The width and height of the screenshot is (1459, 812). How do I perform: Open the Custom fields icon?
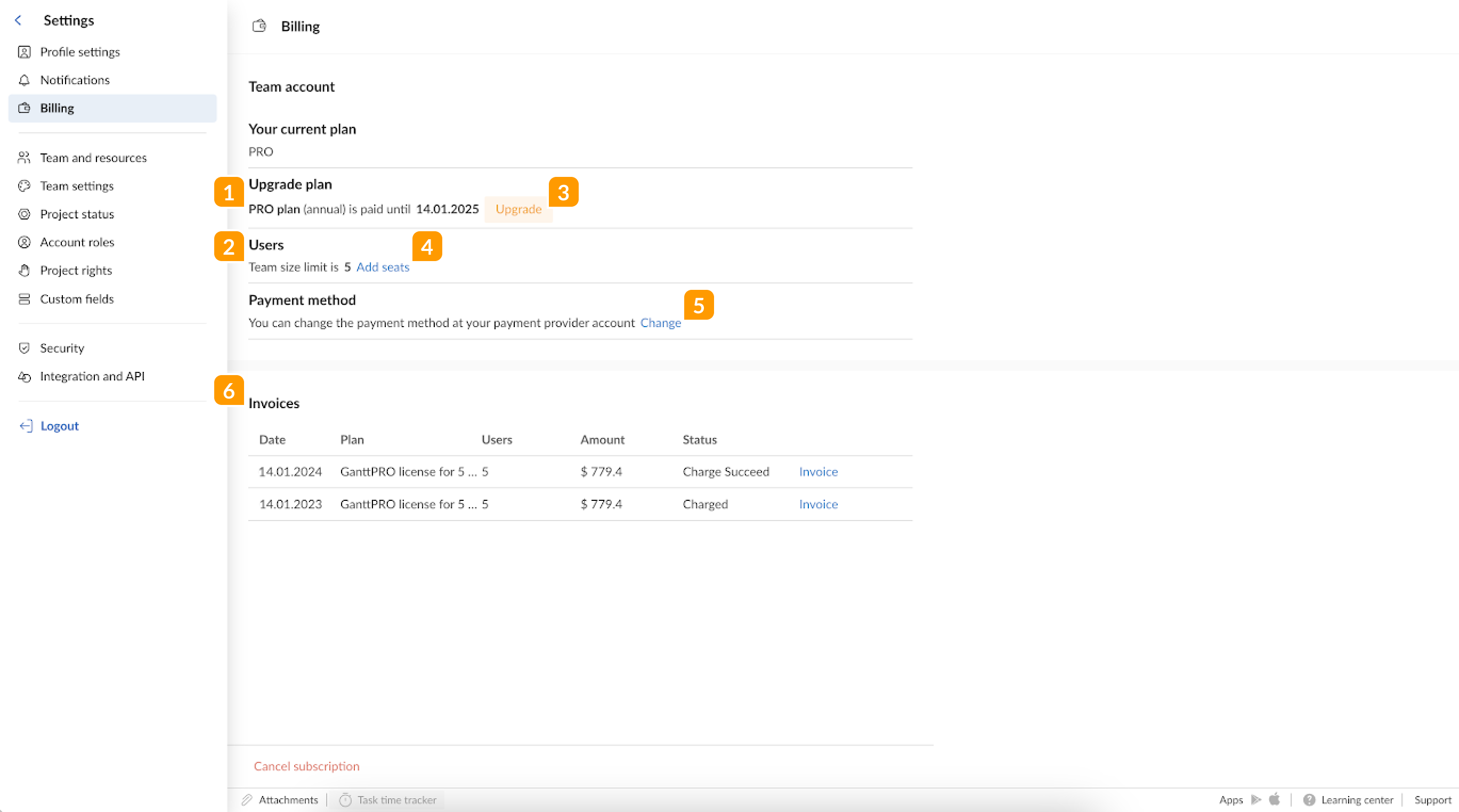click(25, 299)
